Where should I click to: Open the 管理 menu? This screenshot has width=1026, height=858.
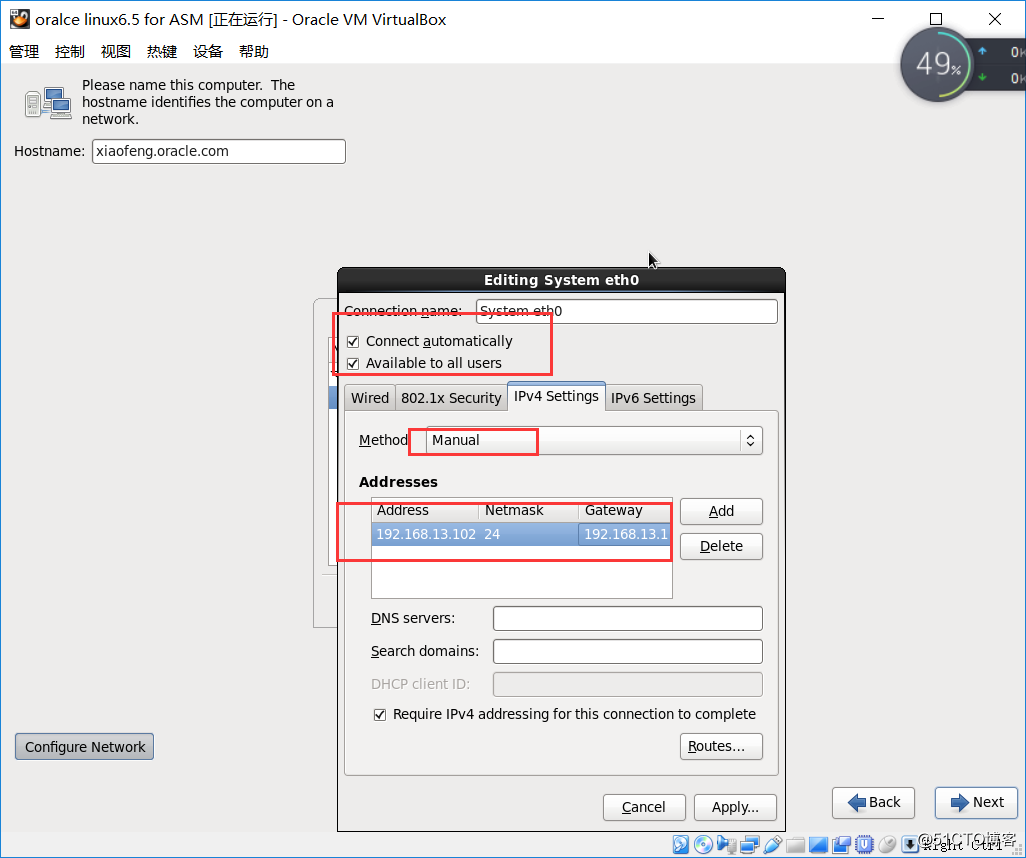[x=24, y=52]
